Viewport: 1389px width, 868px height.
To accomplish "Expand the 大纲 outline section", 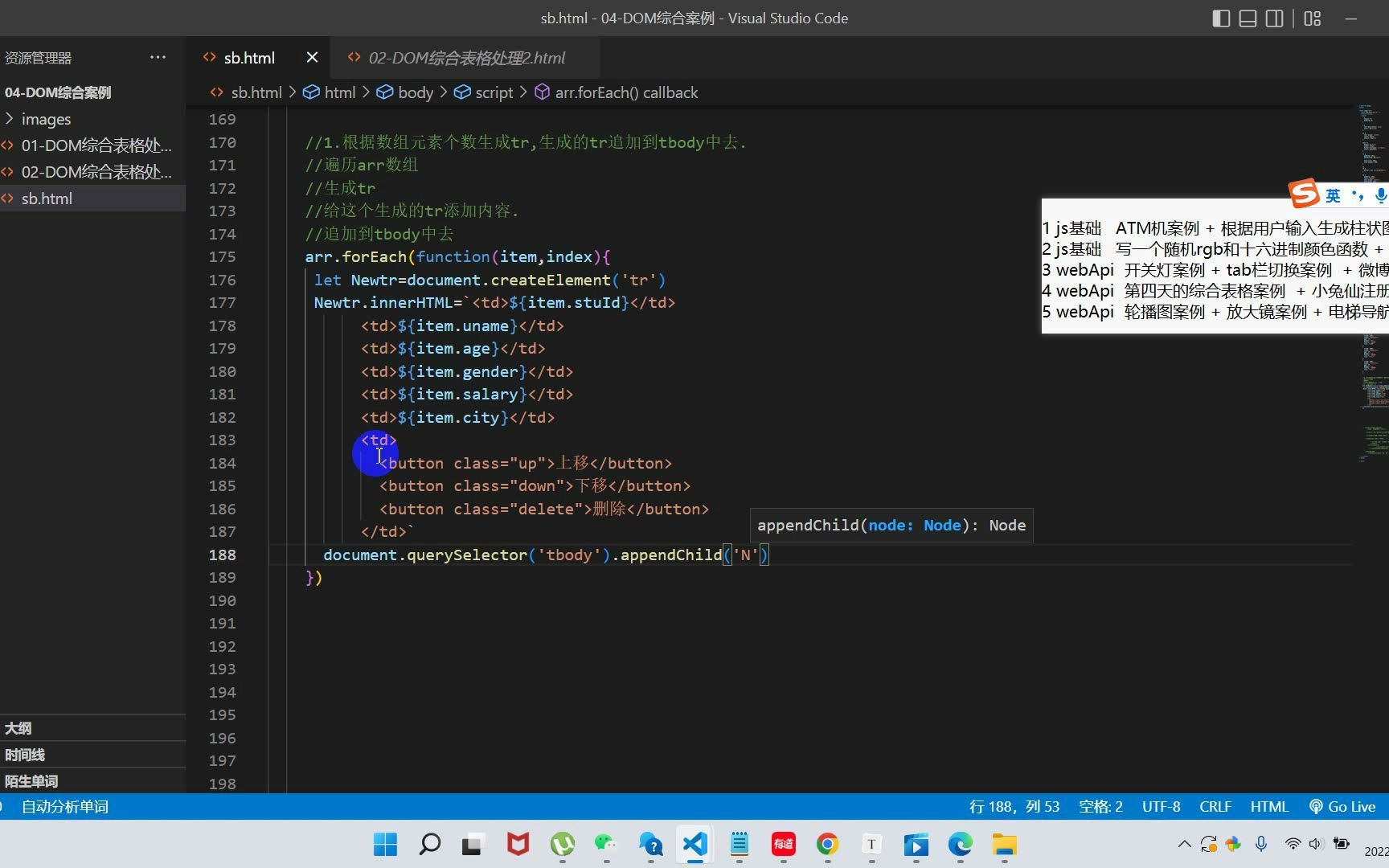I will 92,728.
